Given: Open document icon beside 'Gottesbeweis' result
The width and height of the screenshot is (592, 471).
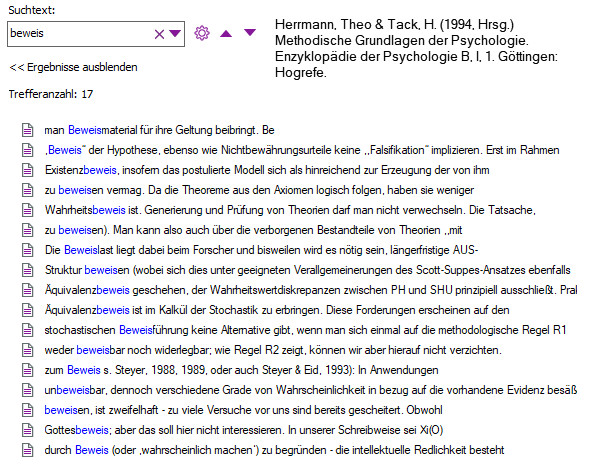Looking at the screenshot, I should click(x=28, y=430).
